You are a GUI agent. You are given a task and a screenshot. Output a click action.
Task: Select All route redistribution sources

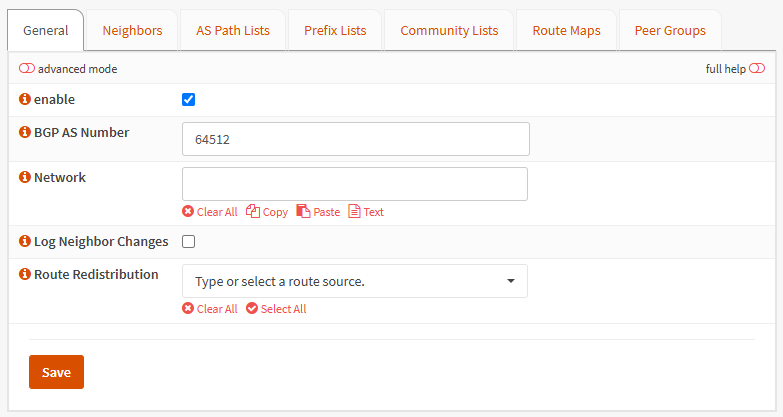[276, 309]
